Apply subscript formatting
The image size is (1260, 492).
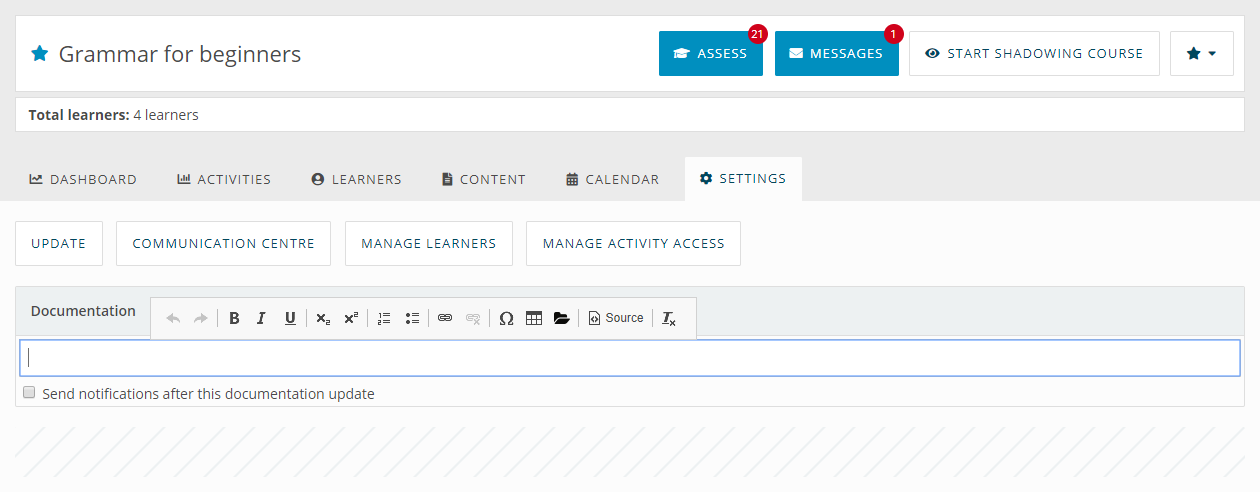click(323, 318)
